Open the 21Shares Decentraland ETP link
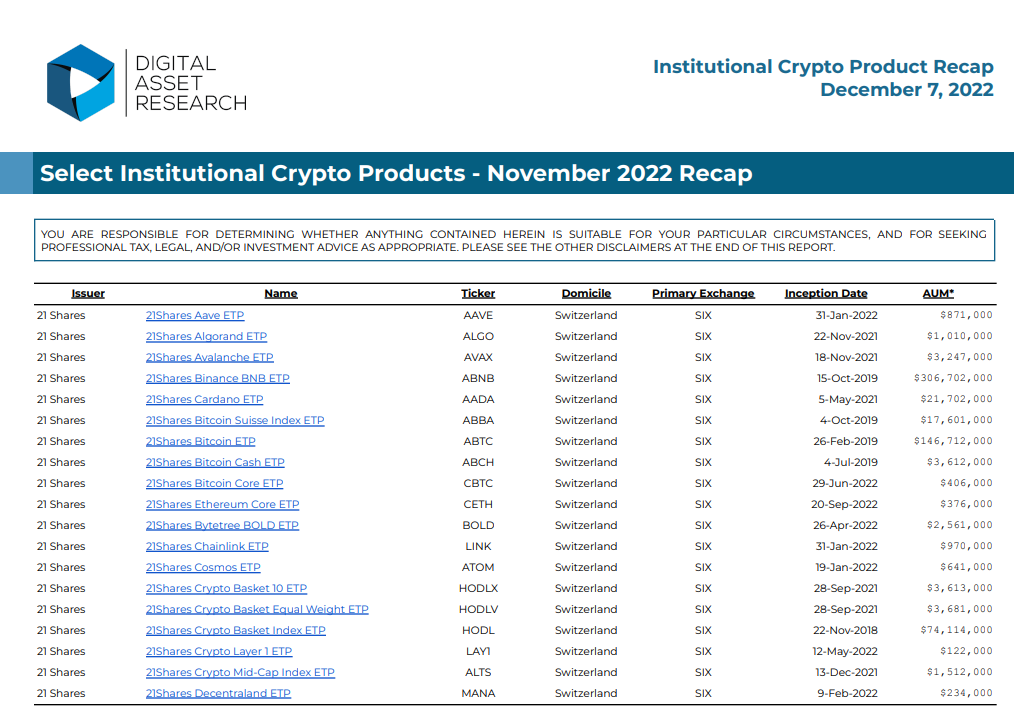The height and width of the screenshot is (713, 1014). click(x=218, y=694)
